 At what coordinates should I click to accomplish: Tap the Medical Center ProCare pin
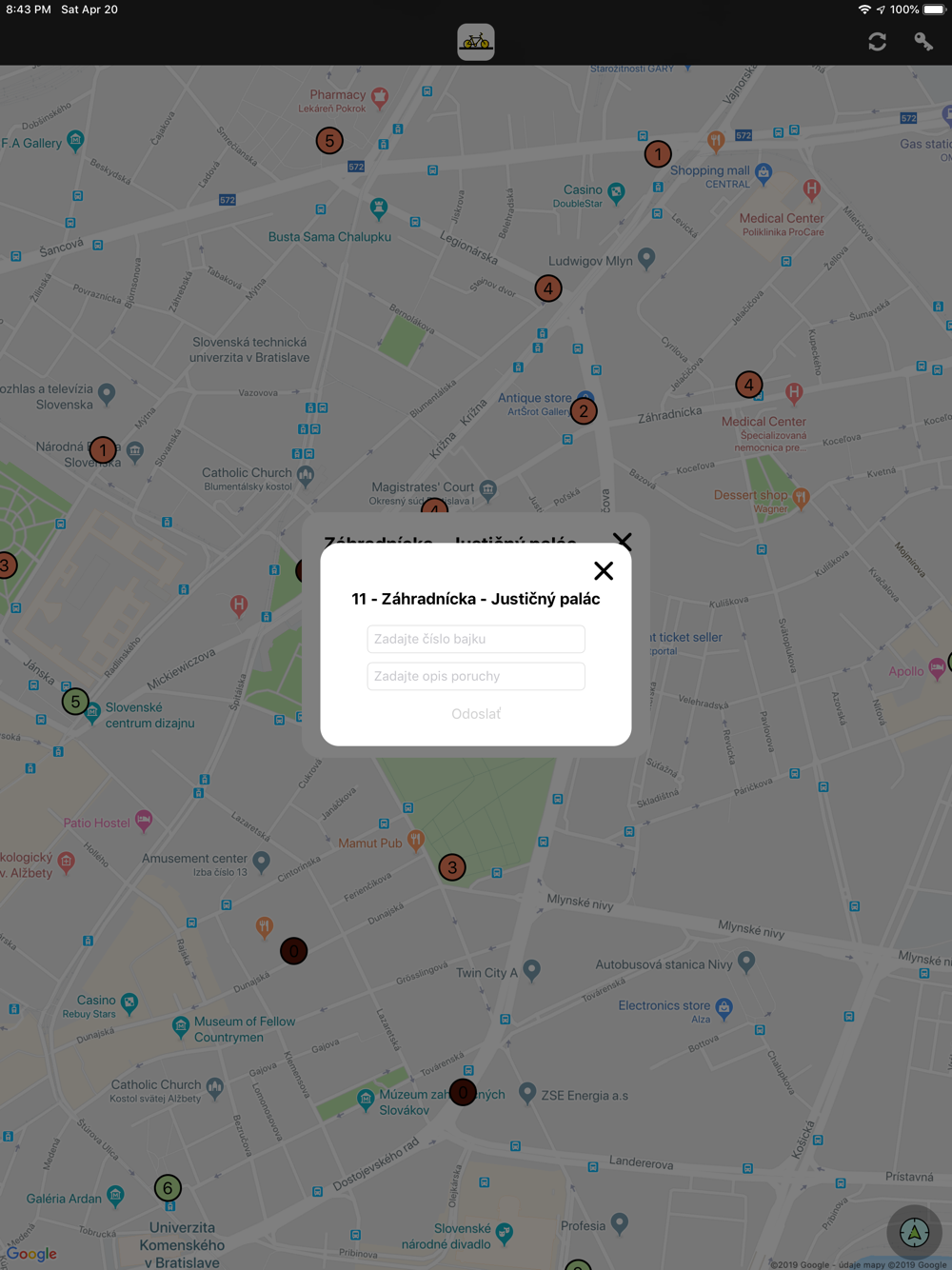(x=811, y=189)
